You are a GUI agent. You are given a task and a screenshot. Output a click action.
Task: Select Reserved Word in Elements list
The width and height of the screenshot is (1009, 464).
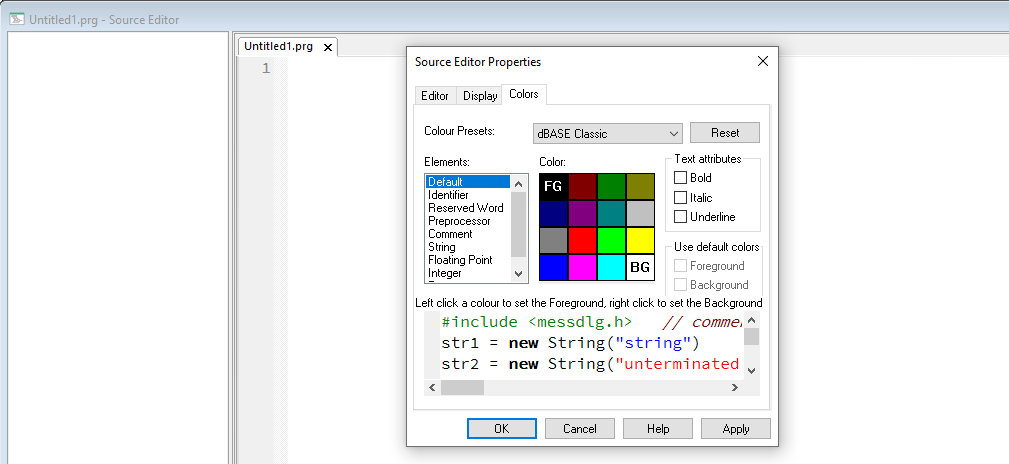[465, 208]
